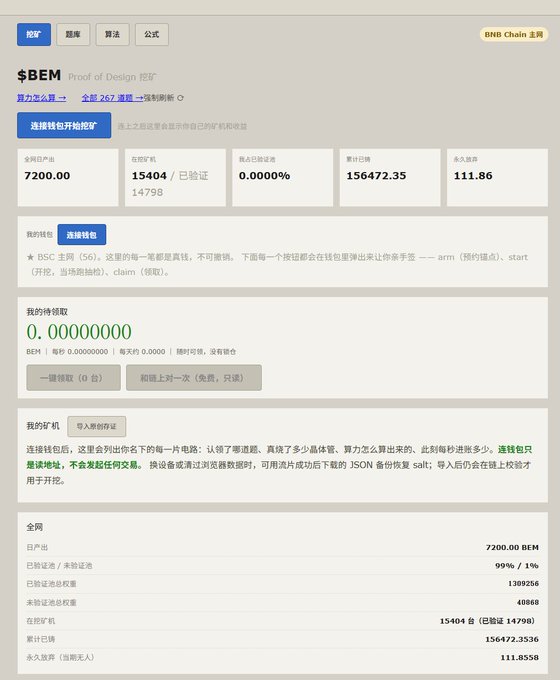Screen dimensions: 560x680
Task: Click the 15404 台 (已验证 14798) value
Action: (x=487, y=621)
